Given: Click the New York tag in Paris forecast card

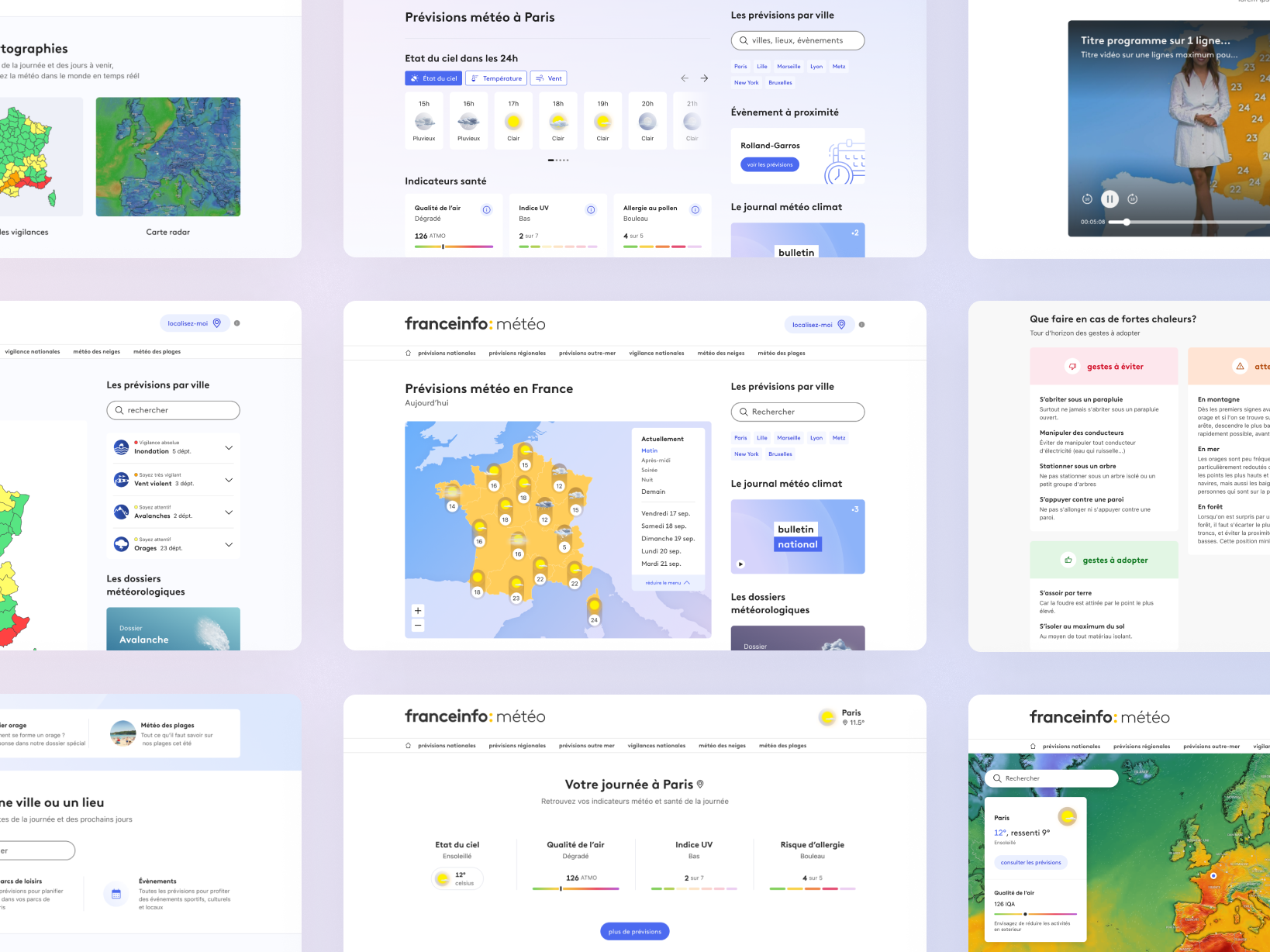Looking at the screenshot, I should 747,83.
